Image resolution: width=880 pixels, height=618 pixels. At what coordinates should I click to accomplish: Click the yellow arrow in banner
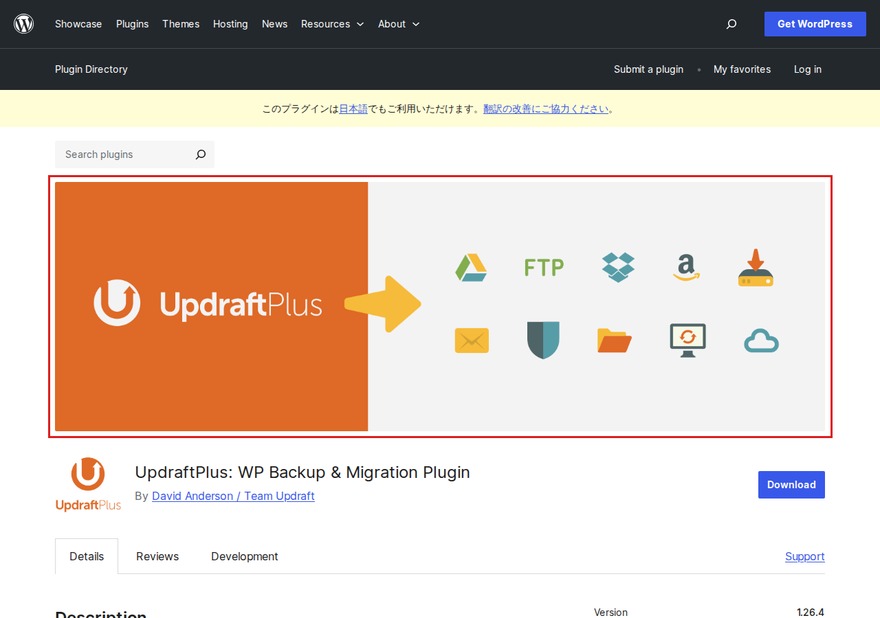point(383,304)
